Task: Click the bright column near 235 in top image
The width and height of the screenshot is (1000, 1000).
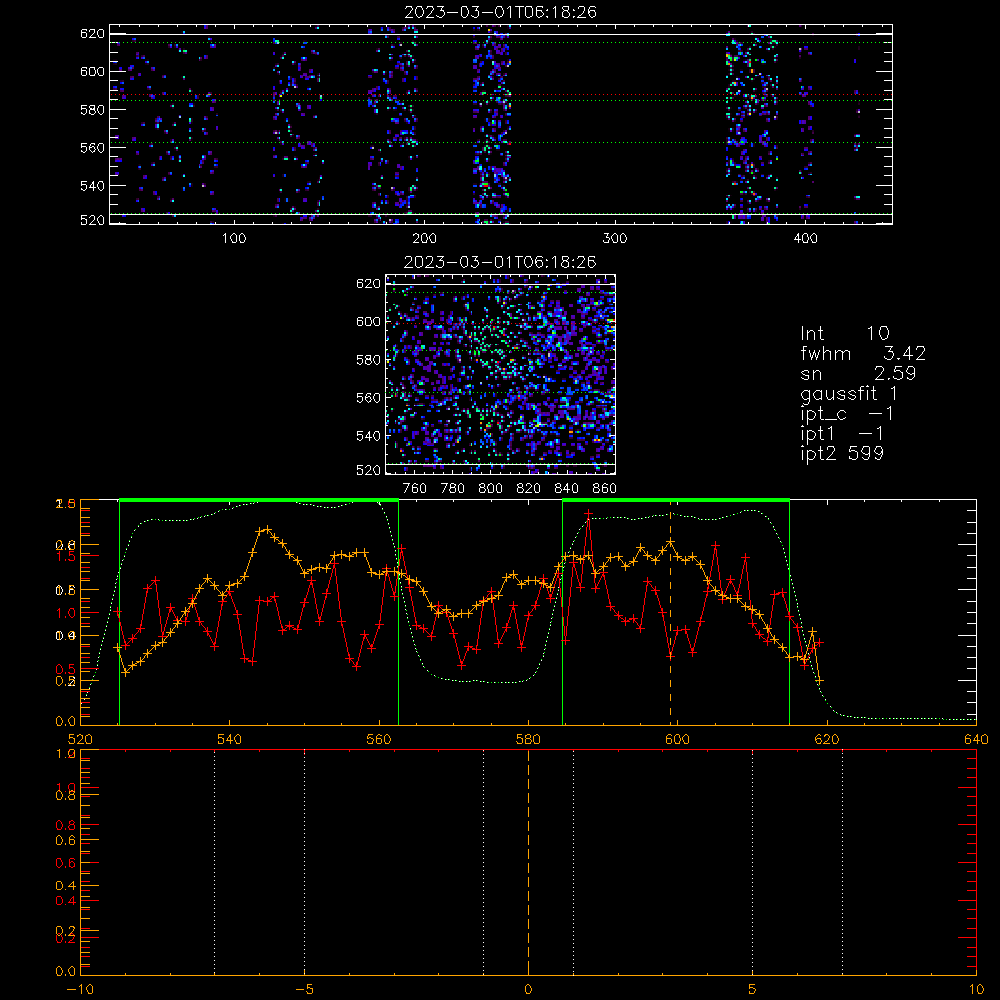Action: (x=491, y=124)
